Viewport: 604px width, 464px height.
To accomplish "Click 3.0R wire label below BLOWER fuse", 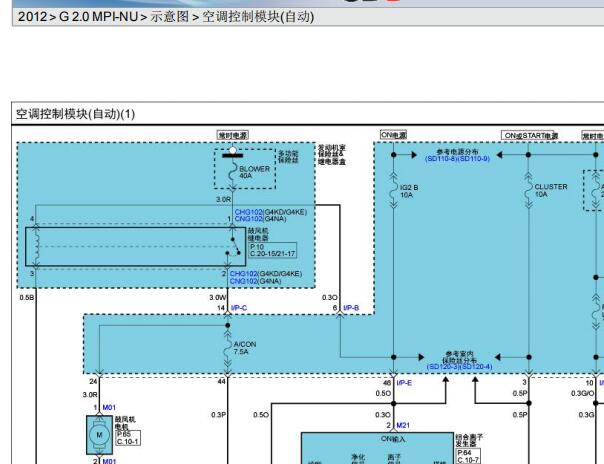I will click(223, 199).
